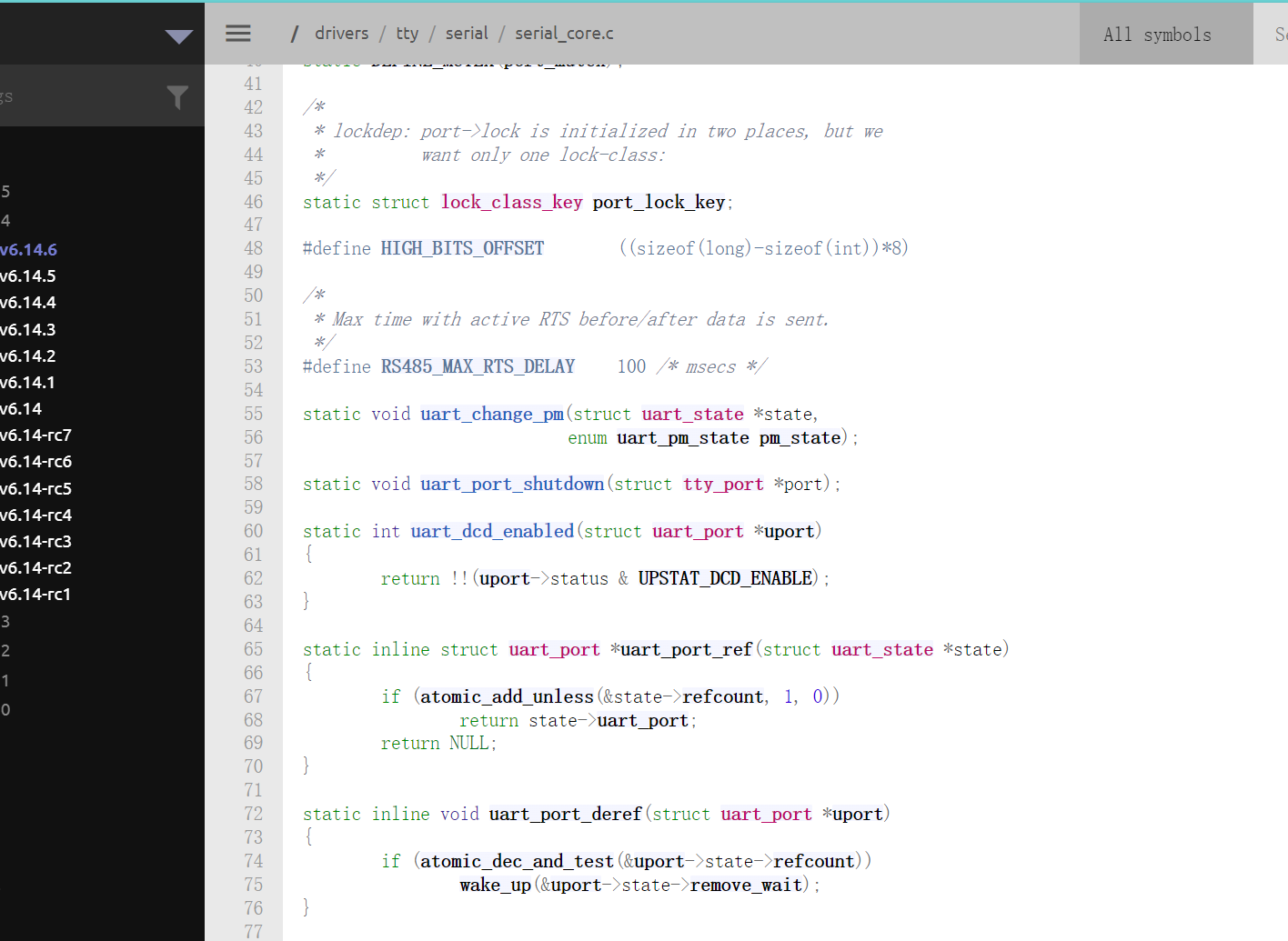Screen dimensions: 1288x941
Task: Click port_lock_key on line 46
Action: pos(659,202)
